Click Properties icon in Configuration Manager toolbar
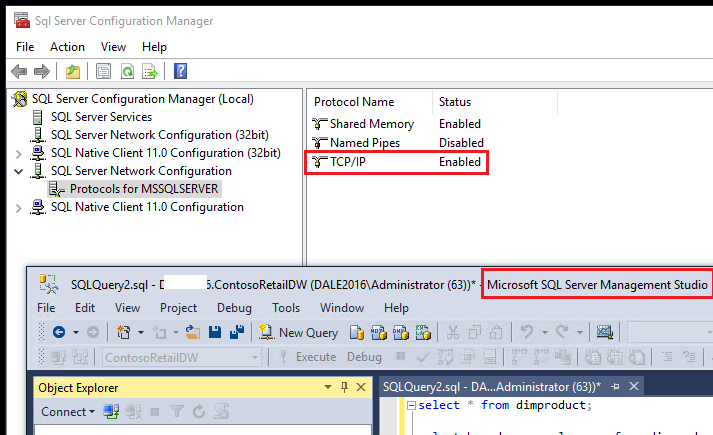The image size is (713, 435). pos(103,71)
